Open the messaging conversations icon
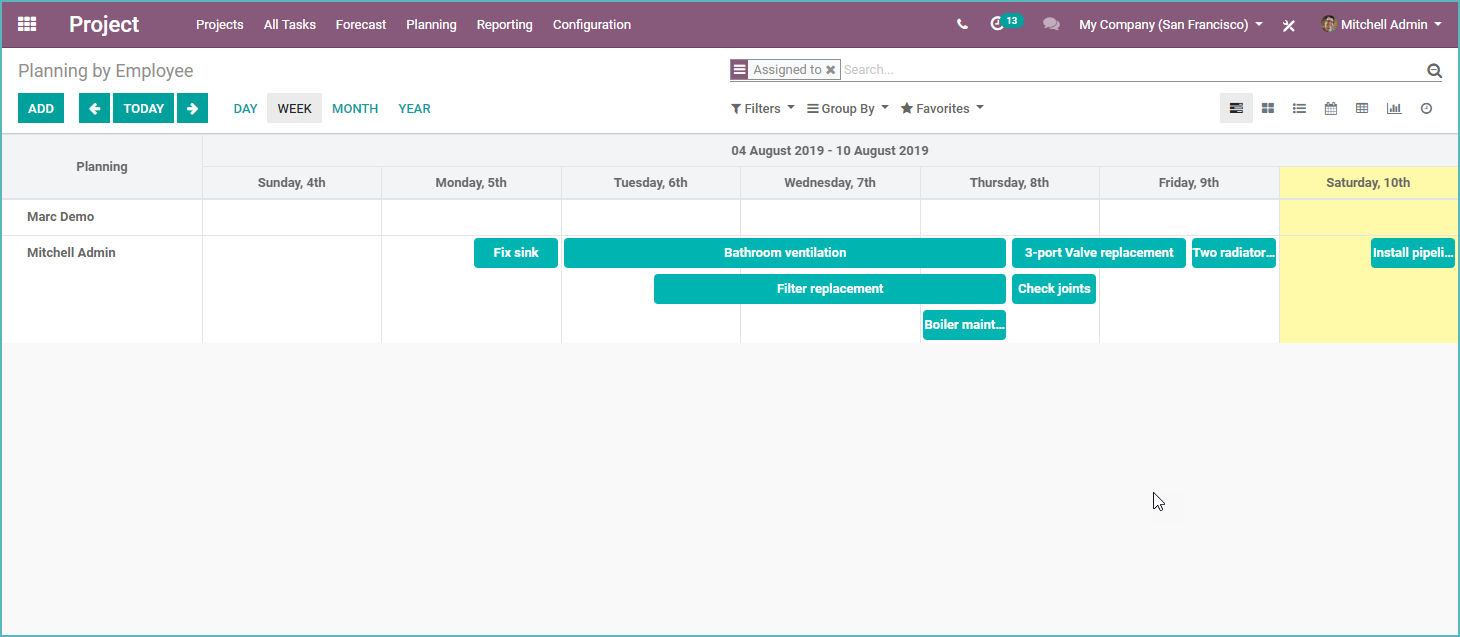The width and height of the screenshot is (1460, 637). 1051,23
